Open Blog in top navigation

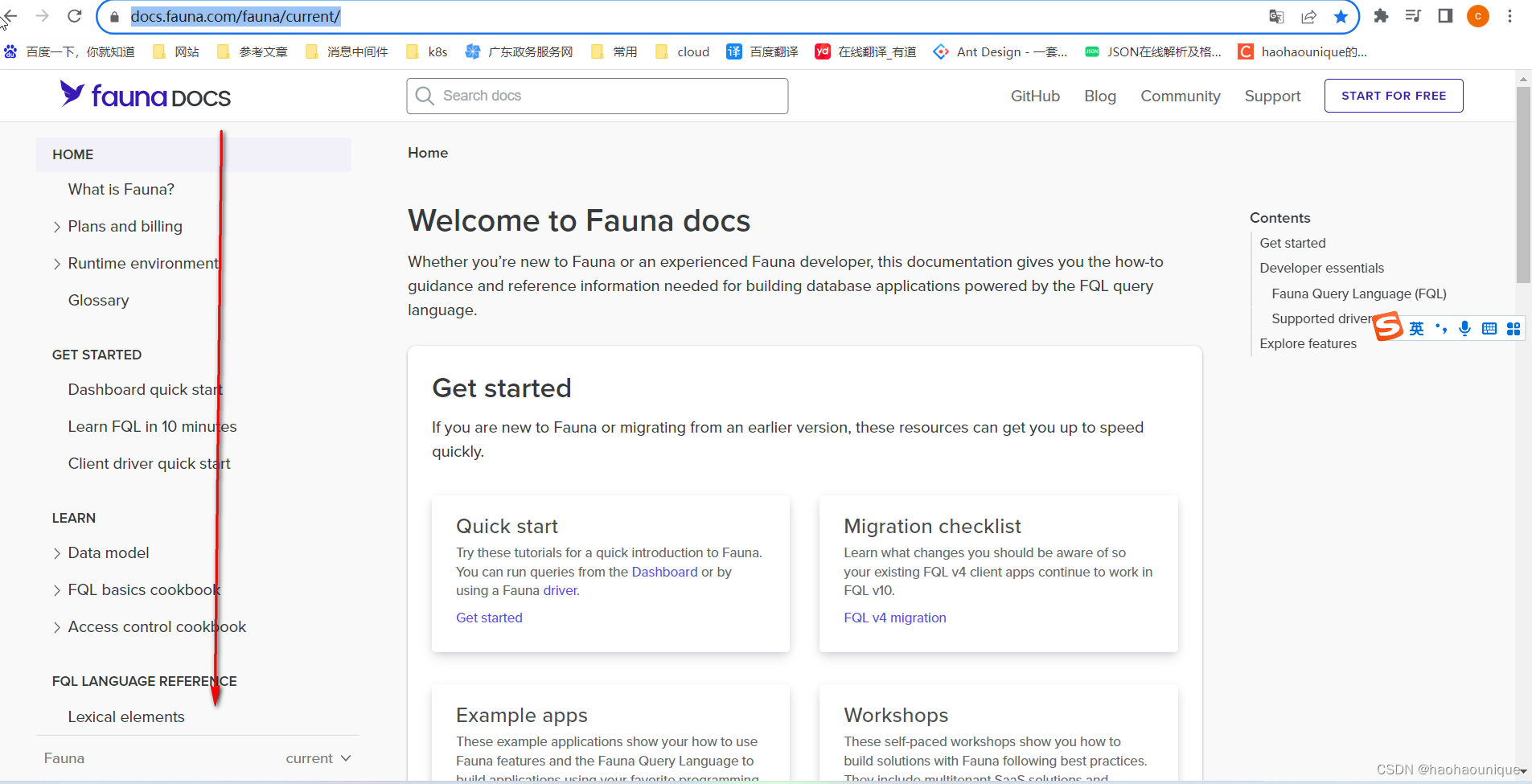[1100, 96]
